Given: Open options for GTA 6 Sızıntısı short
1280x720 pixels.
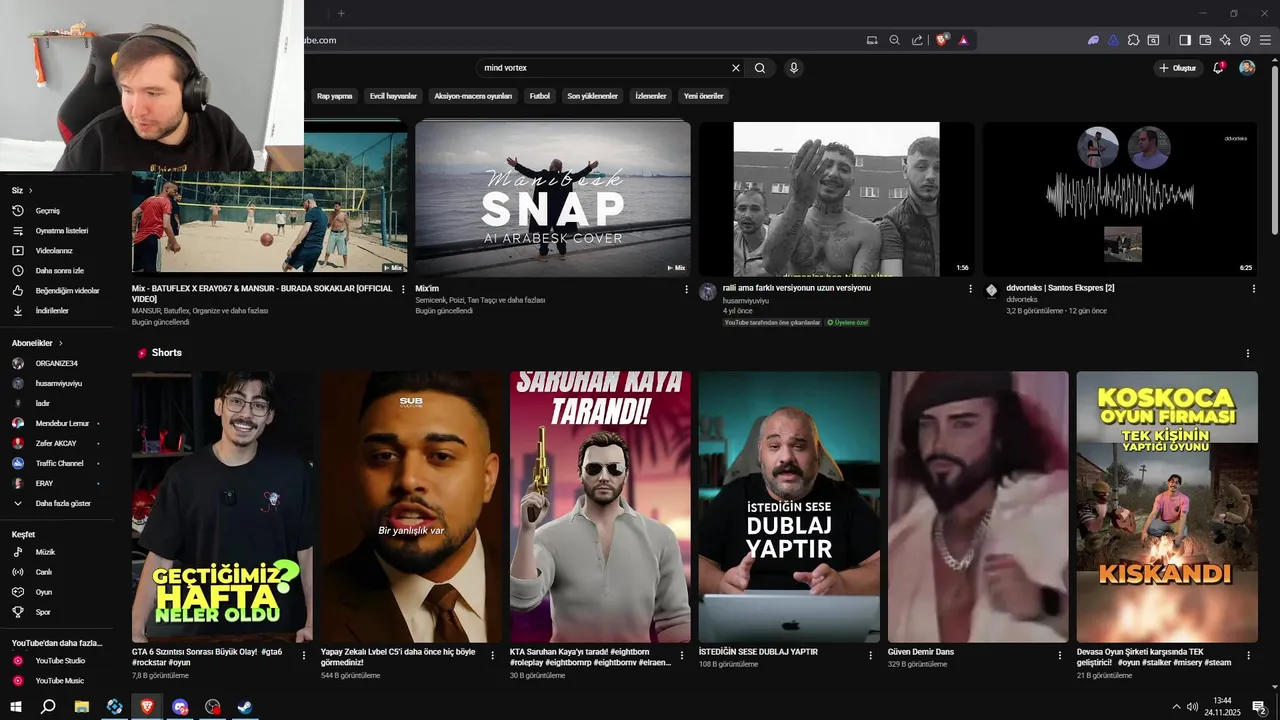Looking at the screenshot, I should (x=304, y=656).
